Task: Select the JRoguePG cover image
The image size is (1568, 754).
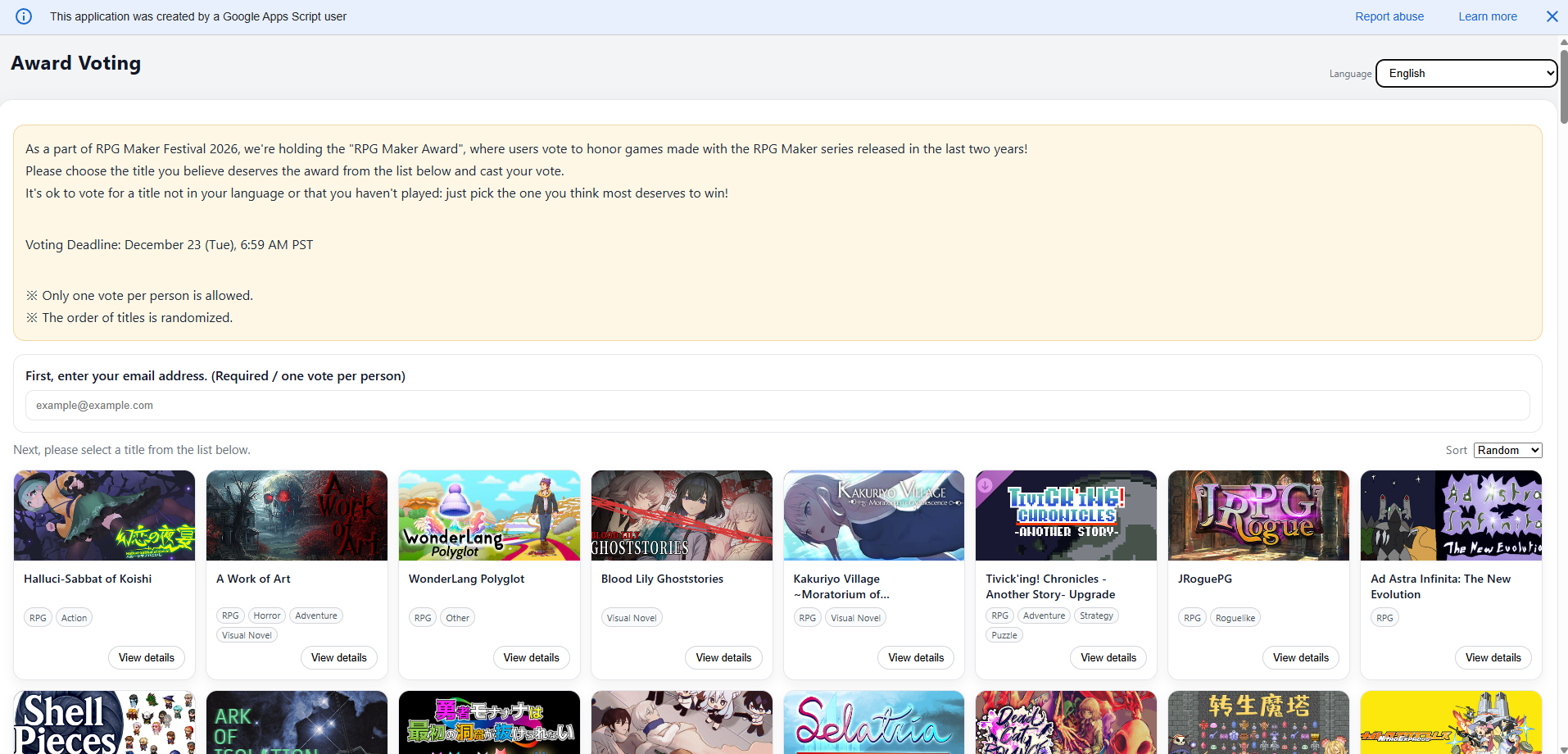Action: (1258, 516)
